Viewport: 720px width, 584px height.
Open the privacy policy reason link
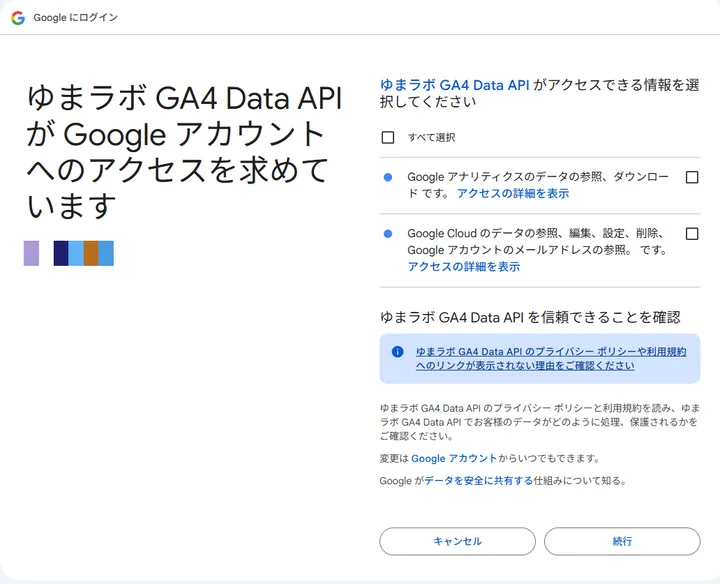coord(551,359)
